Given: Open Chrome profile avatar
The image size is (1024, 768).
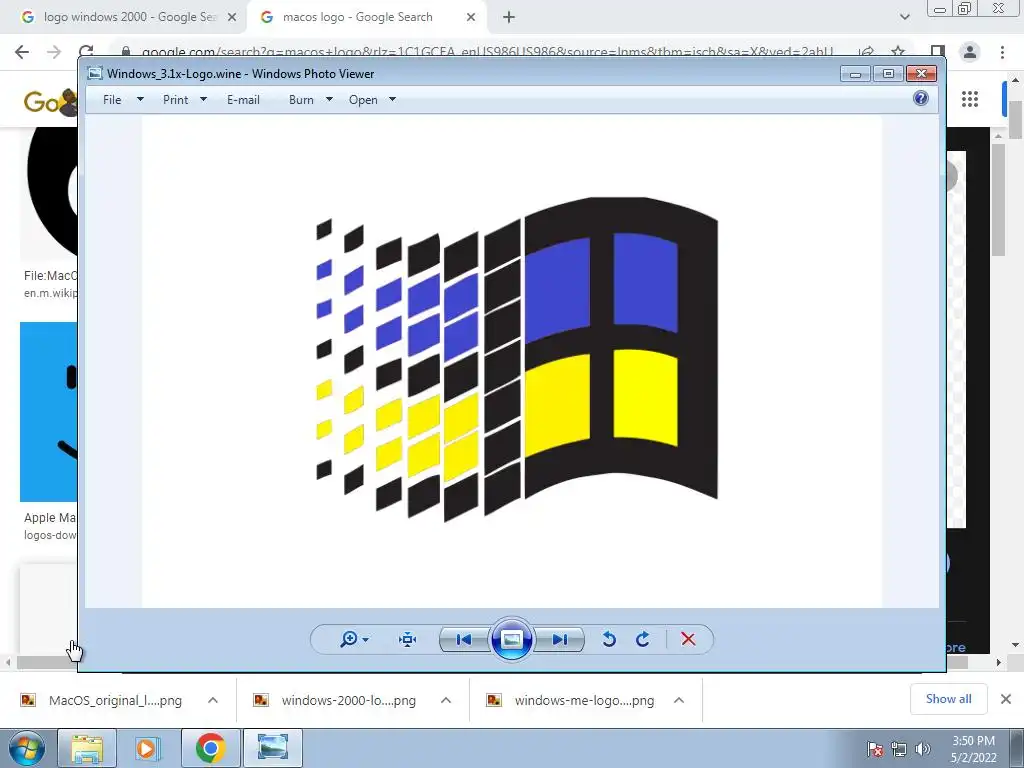Looking at the screenshot, I should coord(970,52).
